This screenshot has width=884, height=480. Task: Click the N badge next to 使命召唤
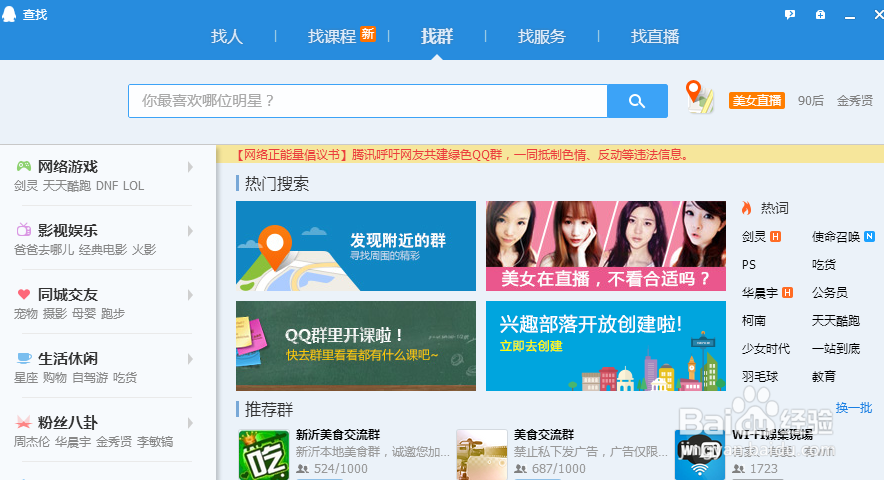[x=869, y=236]
